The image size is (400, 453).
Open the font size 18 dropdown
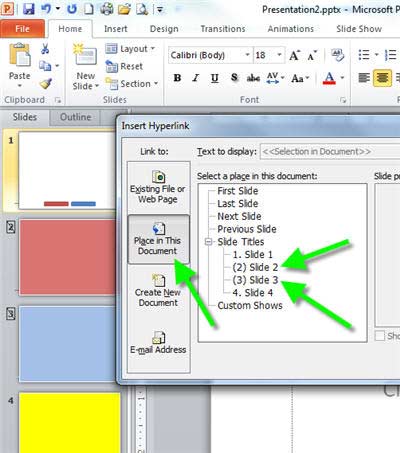tap(279, 55)
